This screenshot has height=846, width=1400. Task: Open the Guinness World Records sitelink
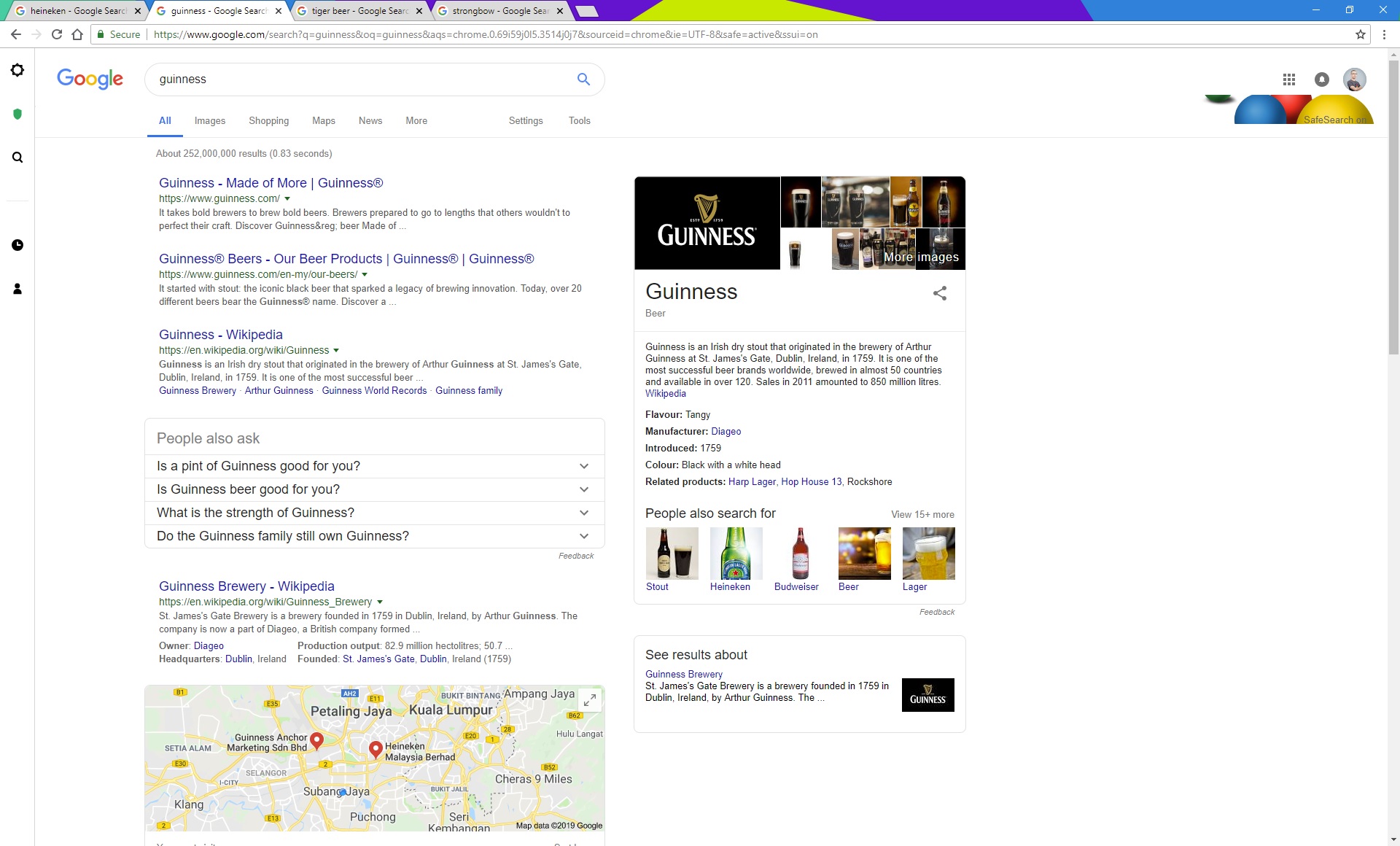pos(374,391)
